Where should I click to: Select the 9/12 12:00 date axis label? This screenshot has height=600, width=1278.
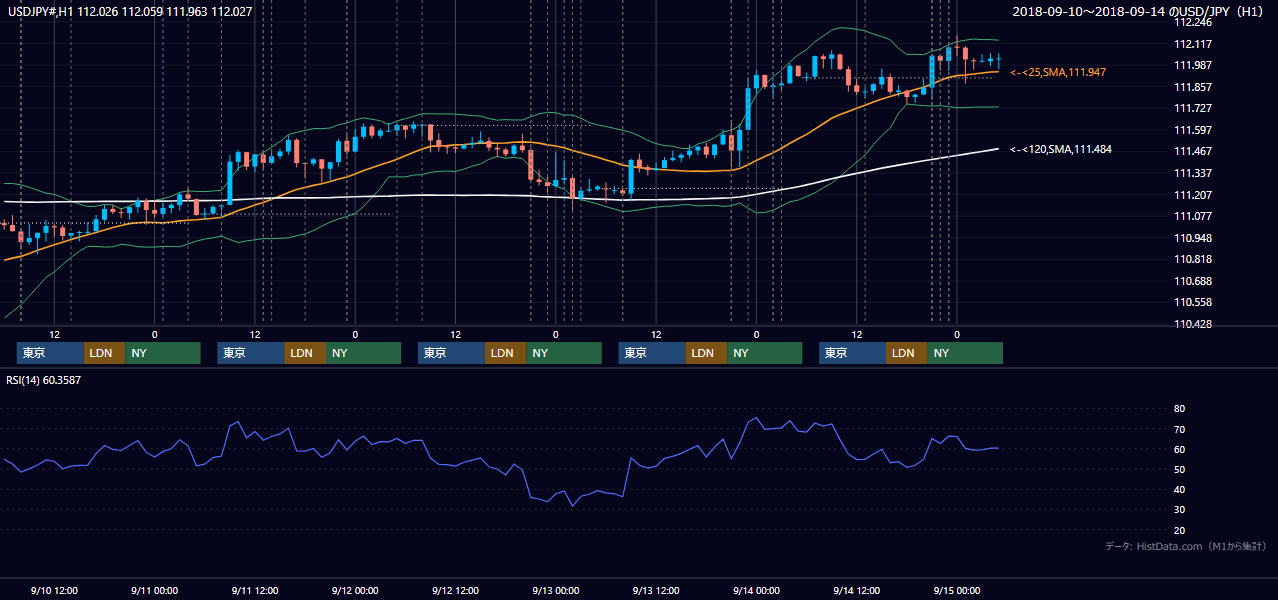coord(455,590)
